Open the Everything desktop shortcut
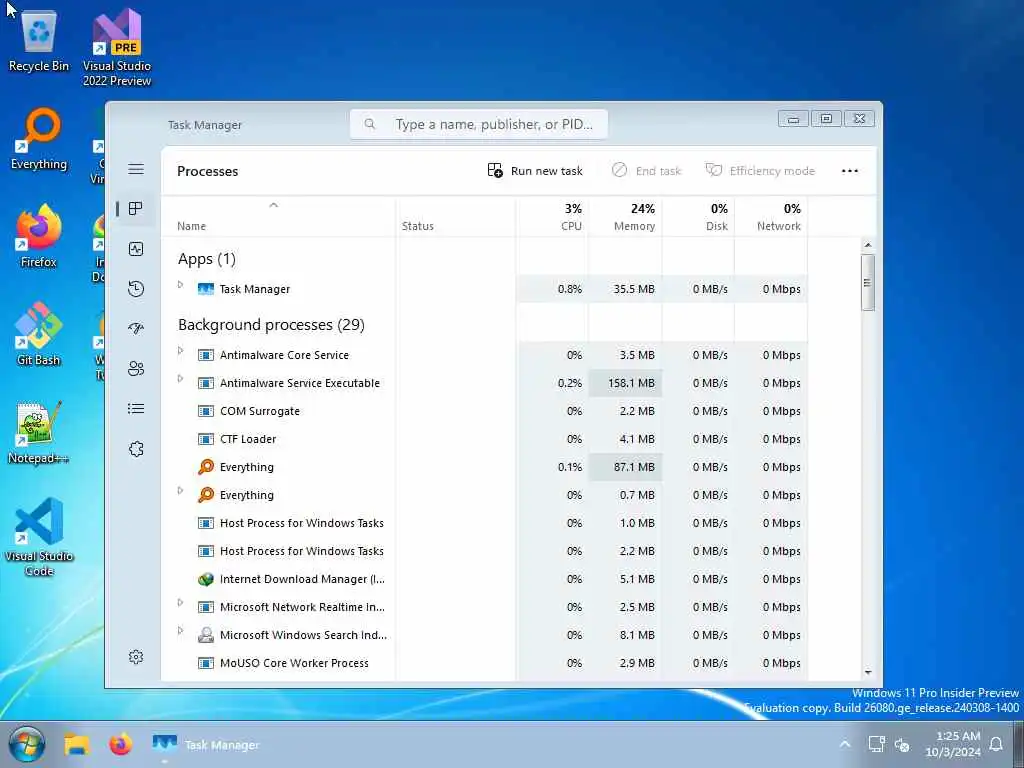 click(x=39, y=139)
